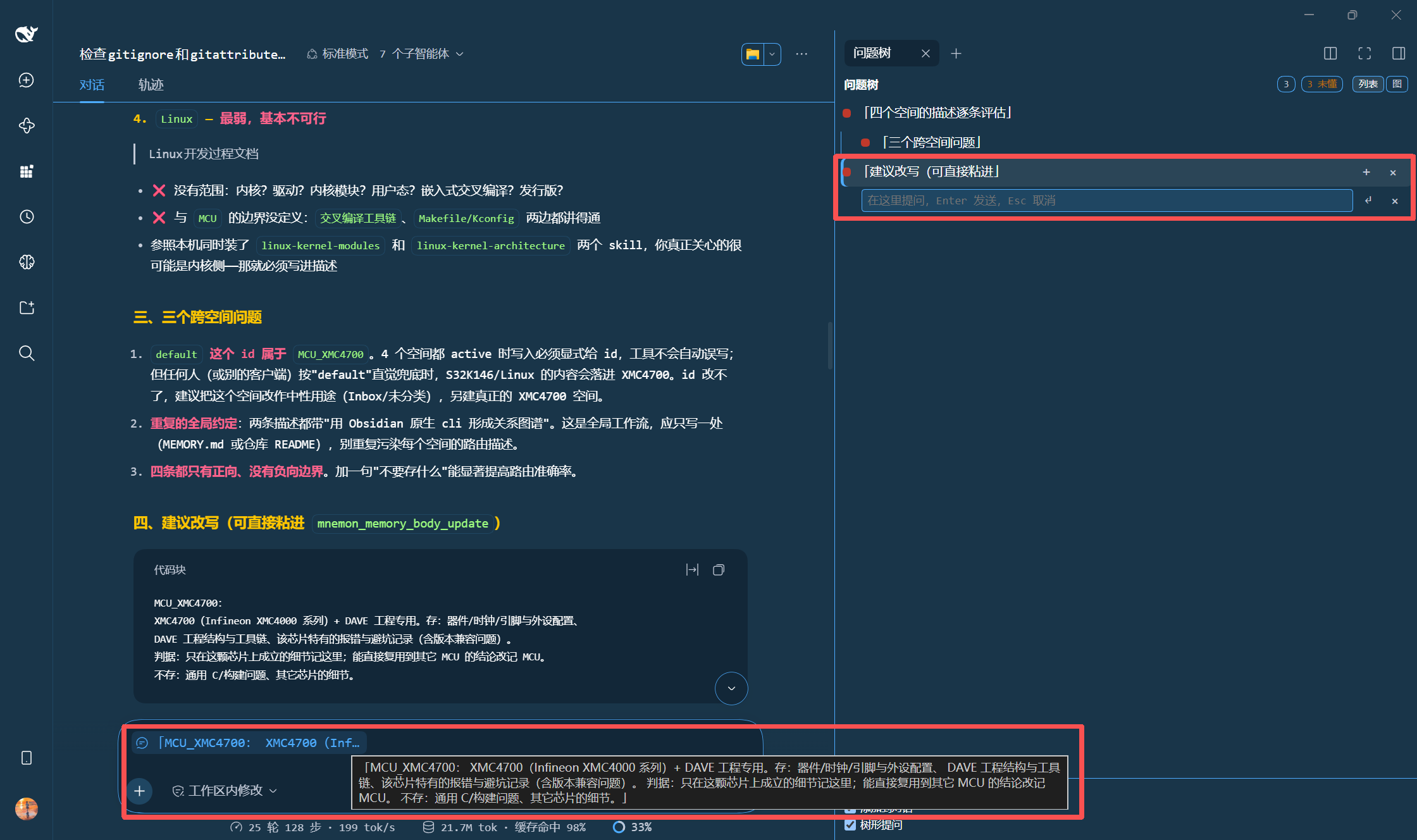This screenshot has height=840, width=1417.
Task: Toggle the right sidebar layout icon
Action: [1399, 54]
